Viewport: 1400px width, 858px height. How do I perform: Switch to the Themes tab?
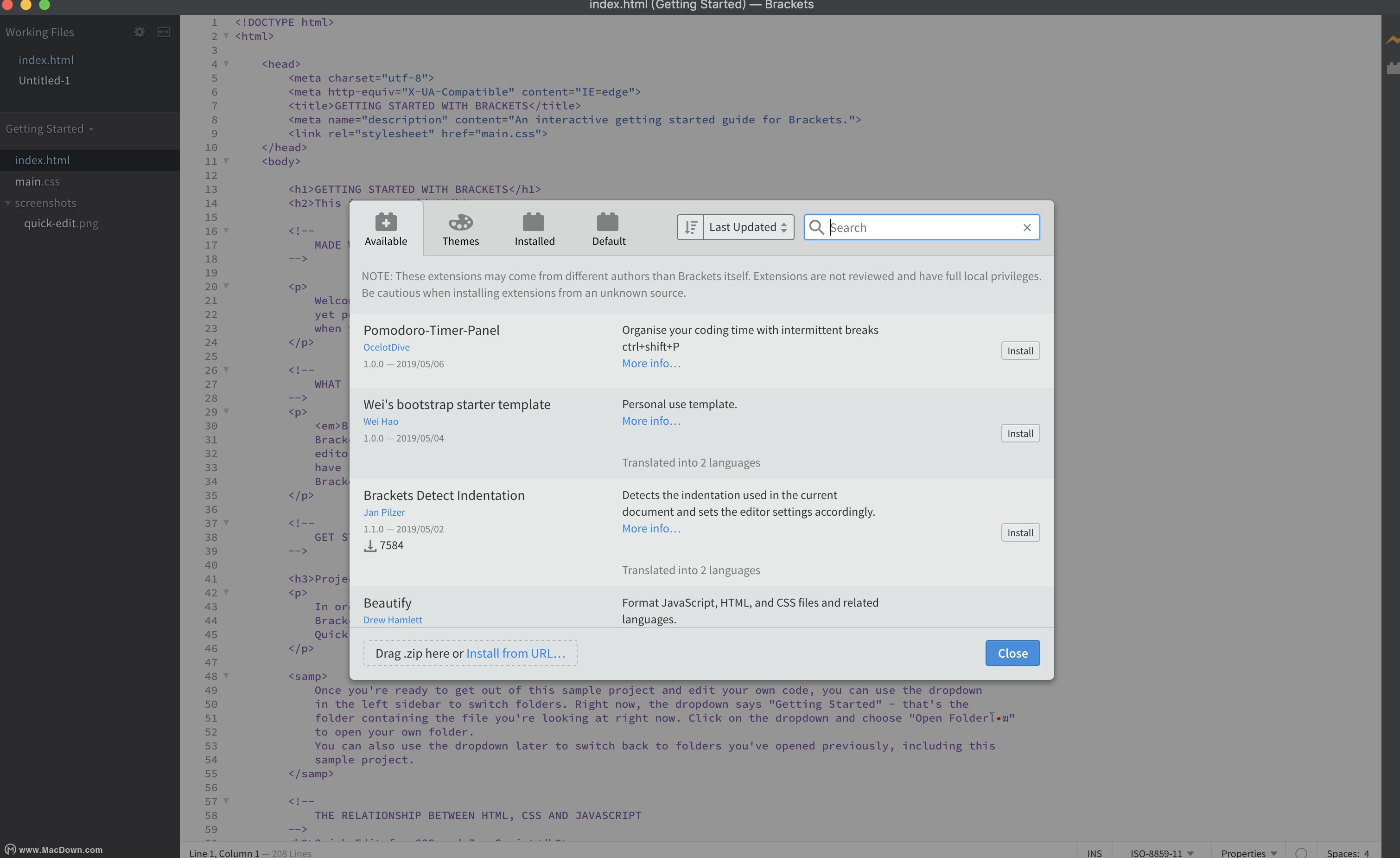pyautogui.click(x=460, y=229)
